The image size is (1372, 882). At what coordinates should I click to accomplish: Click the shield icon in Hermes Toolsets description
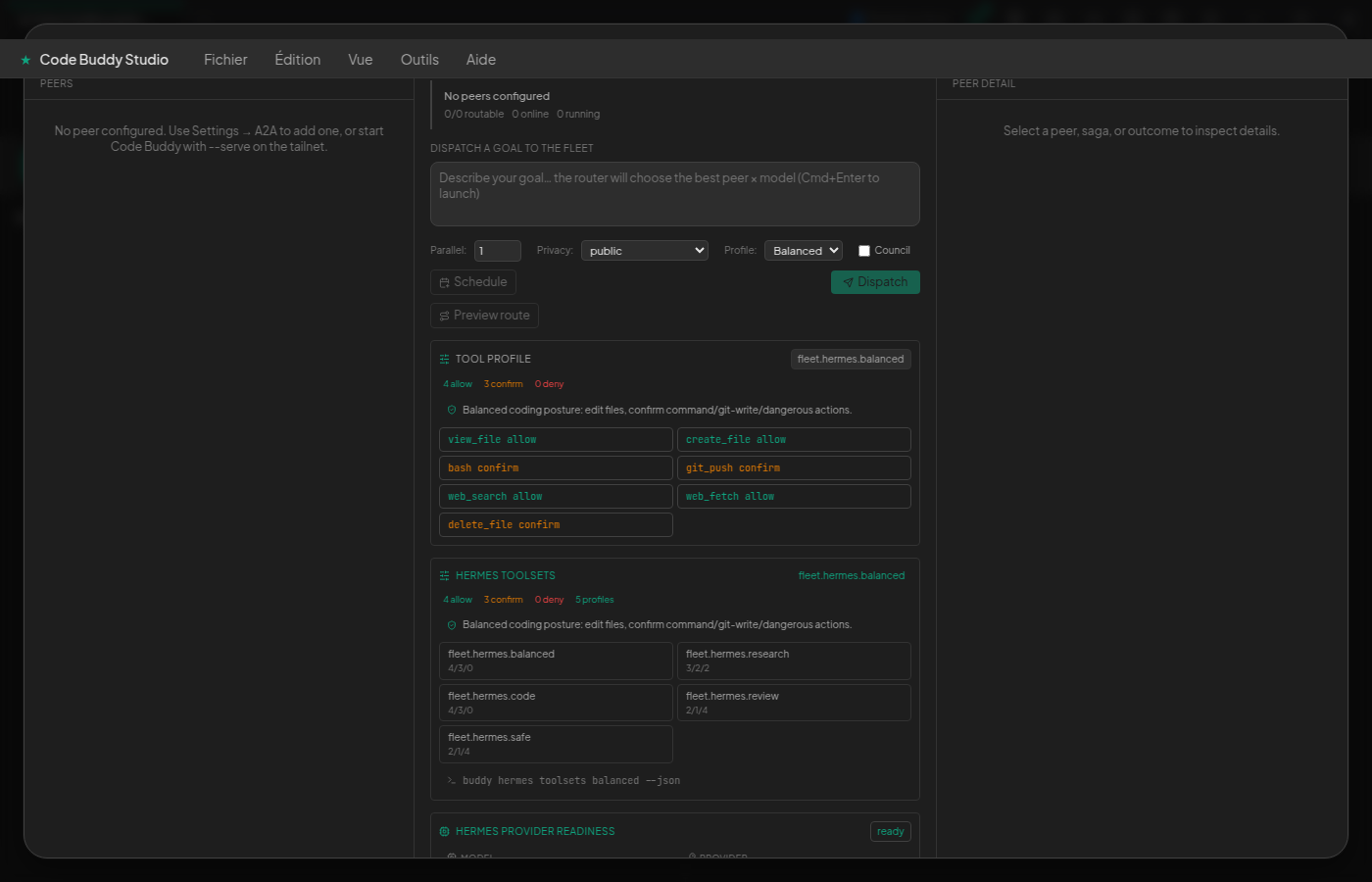pos(452,624)
